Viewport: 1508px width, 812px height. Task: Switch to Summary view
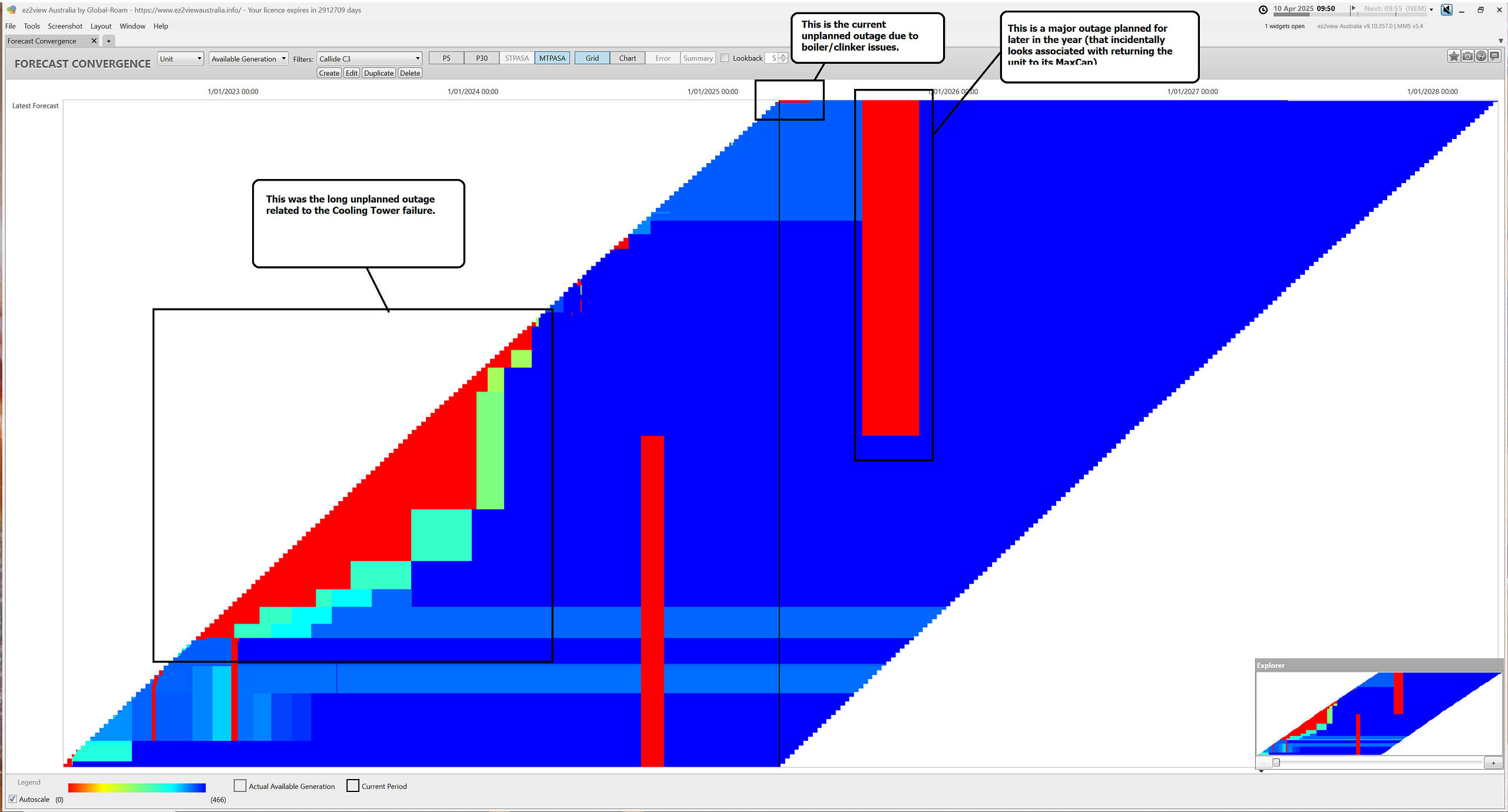[698, 58]
